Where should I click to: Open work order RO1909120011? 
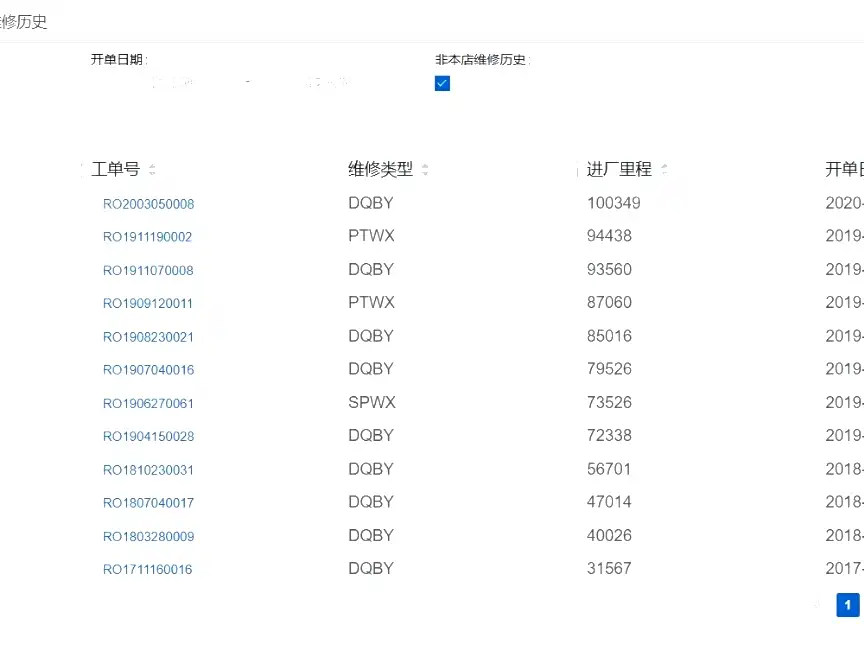[x=148, y=304]
